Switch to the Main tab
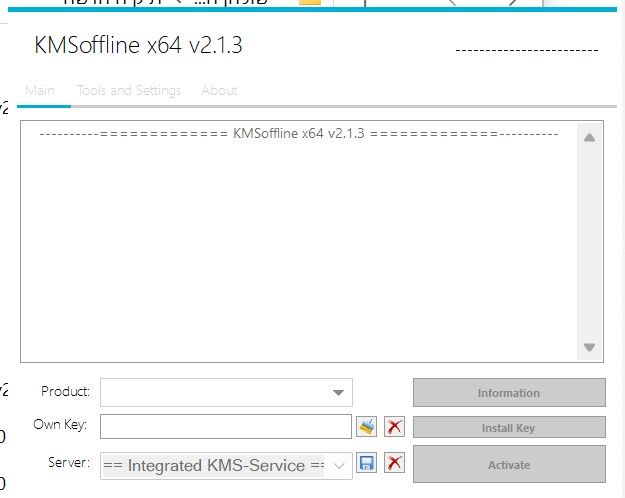Image resolution: width=625 pixels, height=498 pixels. pos(40,91)
